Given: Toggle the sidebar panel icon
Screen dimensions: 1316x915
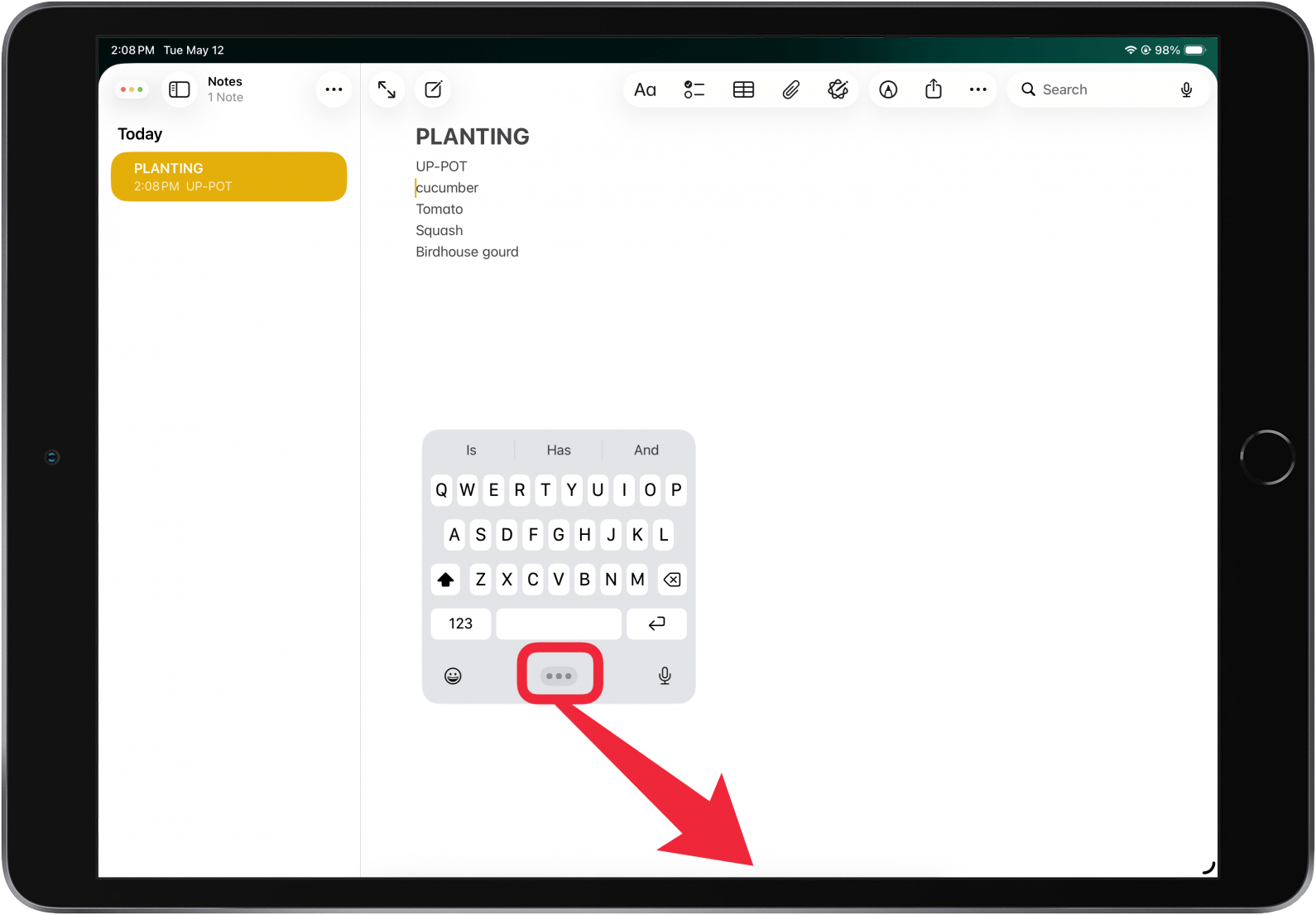Looking at the screenshot, I should coord(180,89).
